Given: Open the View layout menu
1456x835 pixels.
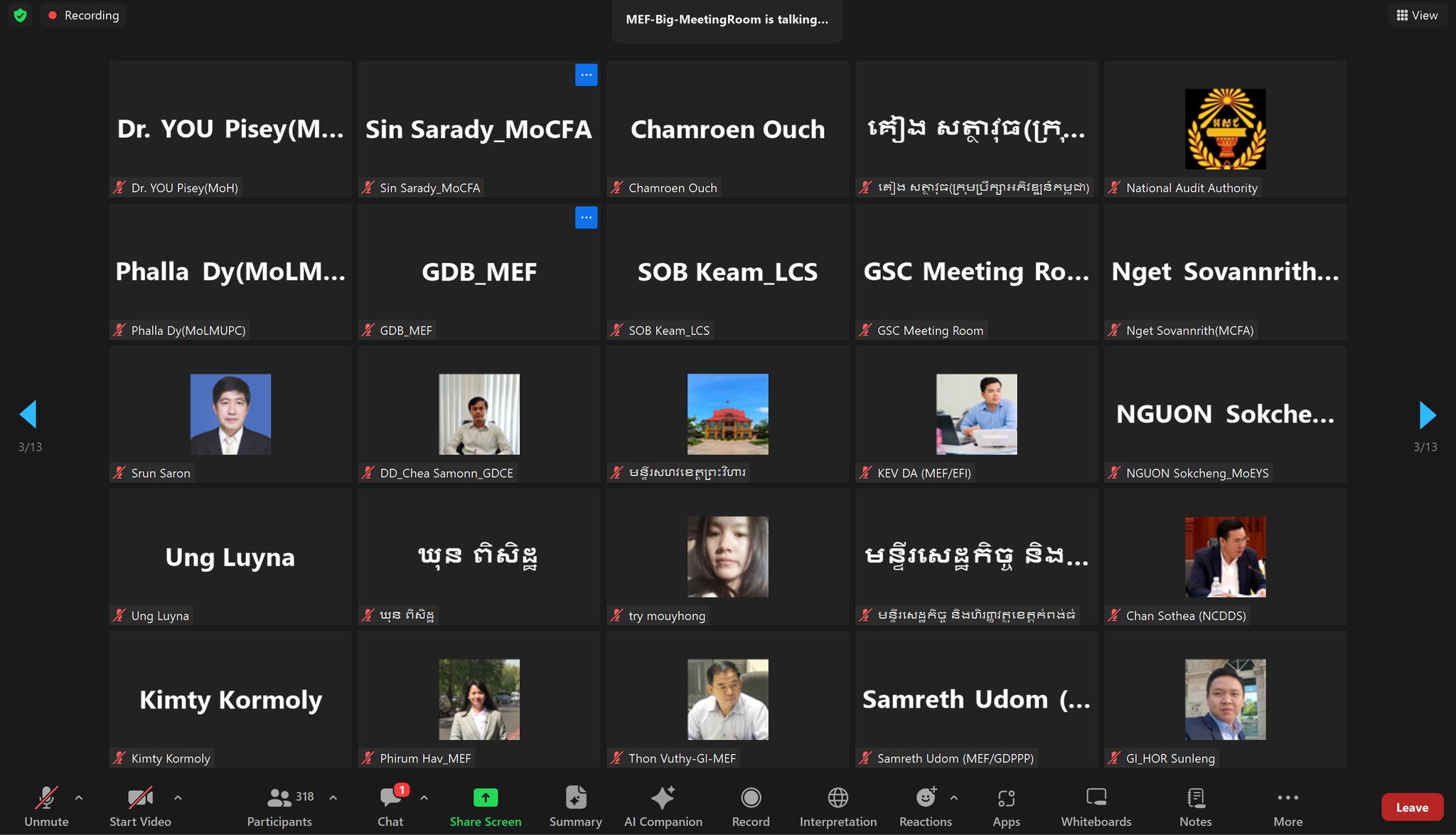Looking at the screenshot, I should (1417, 15).
